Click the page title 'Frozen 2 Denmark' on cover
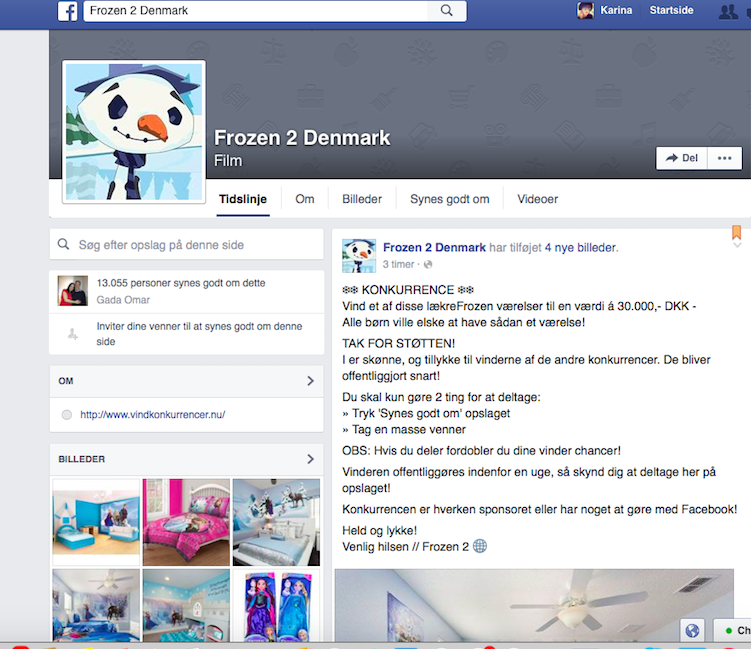 coord(302,138)
